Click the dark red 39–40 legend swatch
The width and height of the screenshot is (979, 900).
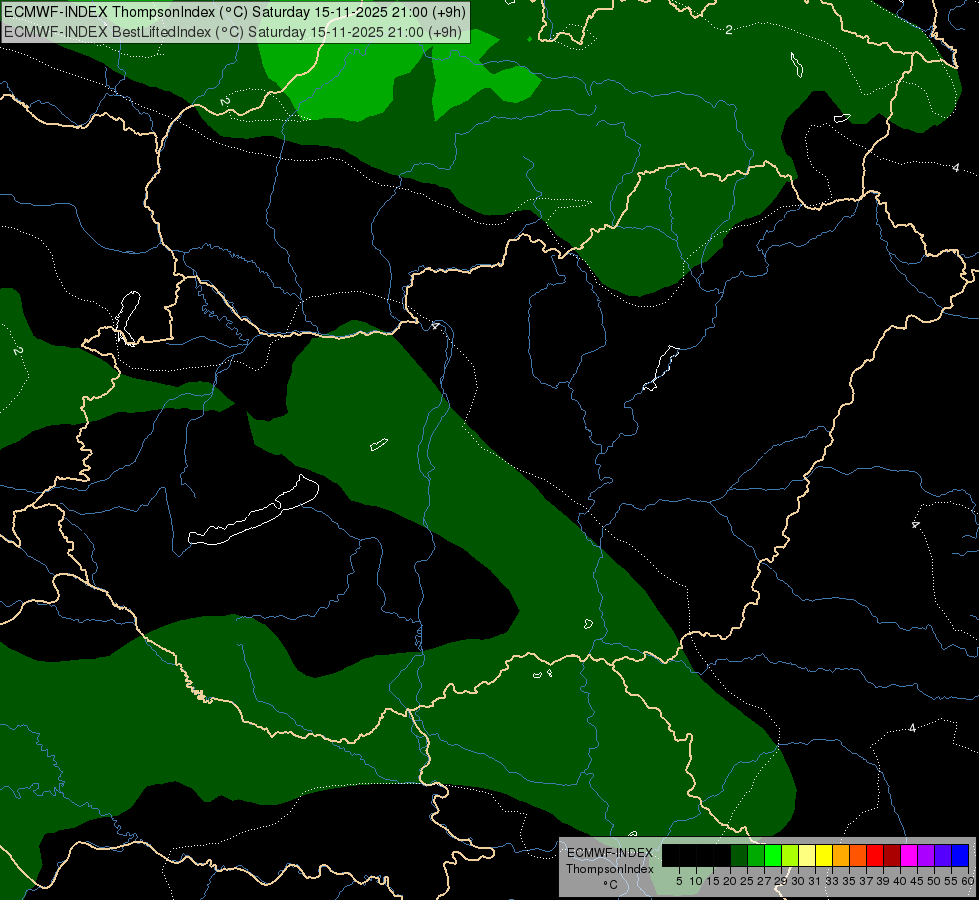click(892, 855)
